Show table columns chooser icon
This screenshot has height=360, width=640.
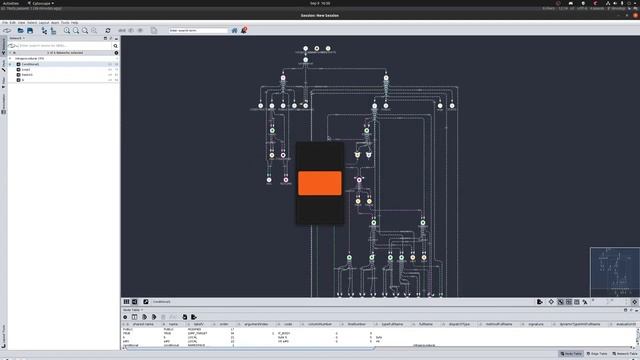tap(134, 317)
